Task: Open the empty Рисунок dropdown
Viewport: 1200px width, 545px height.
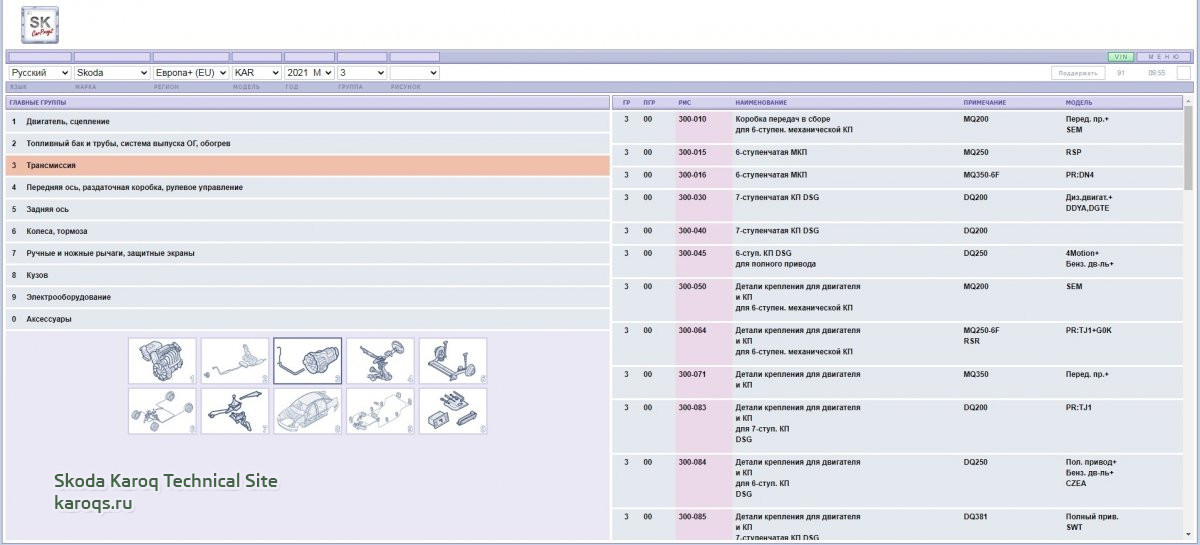Action: pyautogui.click(x=414, y=73)
